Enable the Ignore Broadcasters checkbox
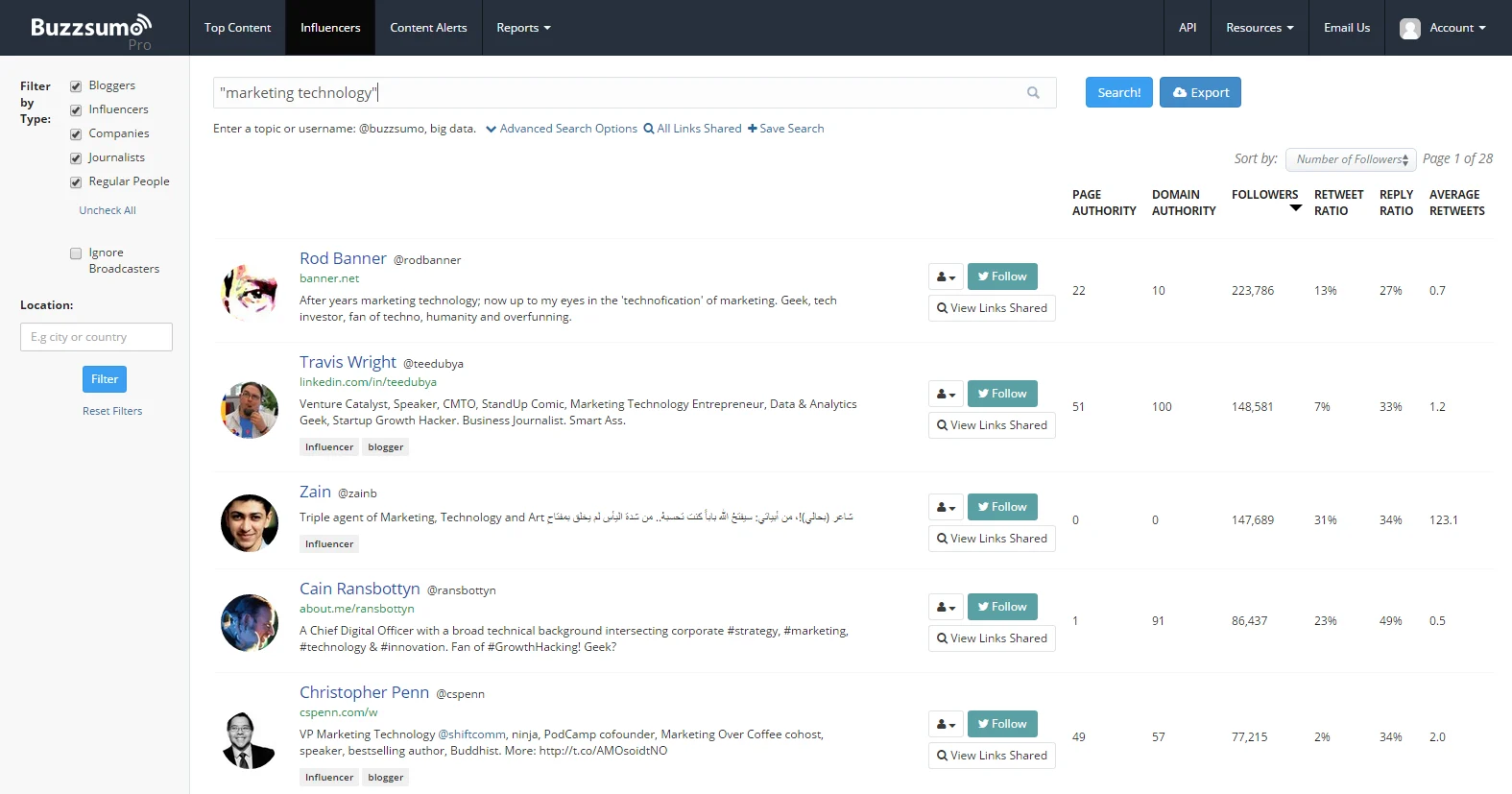1512x794 pixels. click(76, 253)
